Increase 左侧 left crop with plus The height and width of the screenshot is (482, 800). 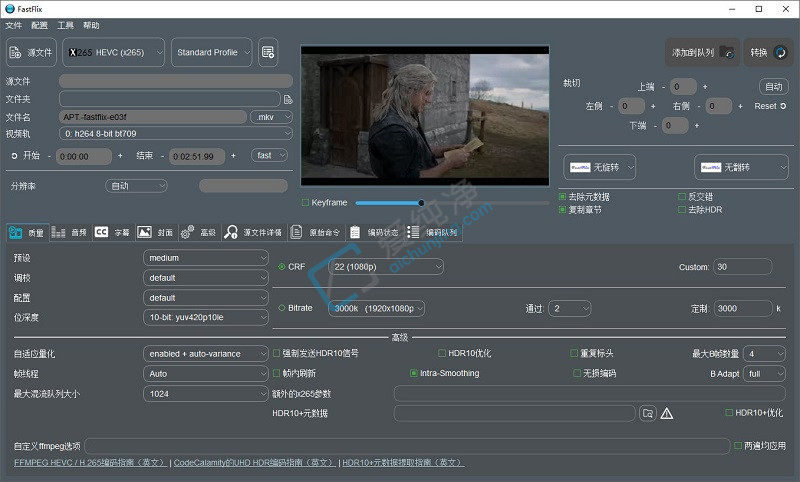tap(653, 106)
